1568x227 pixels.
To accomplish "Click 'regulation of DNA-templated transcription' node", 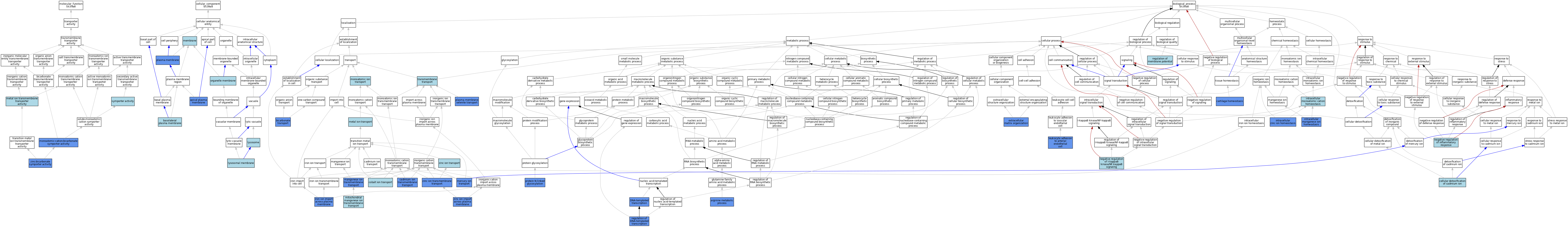I will pyautogui.click(x=639, y=221).
